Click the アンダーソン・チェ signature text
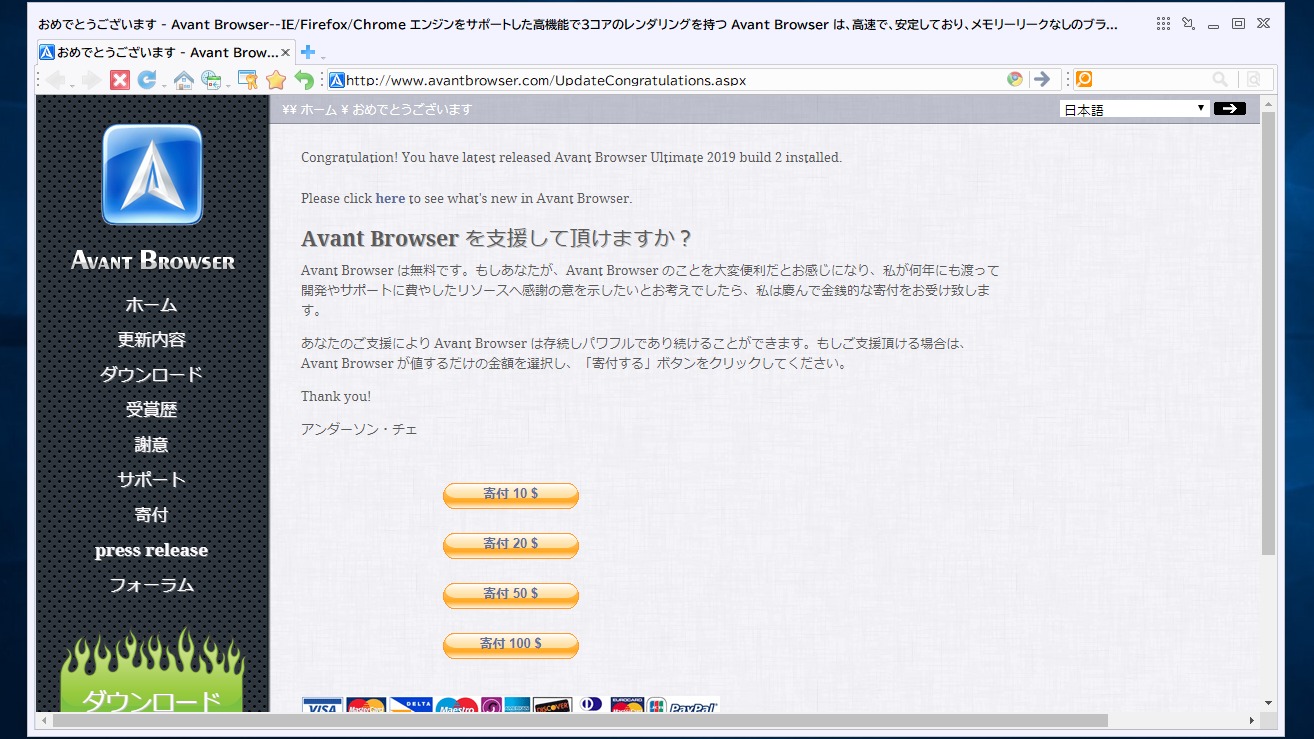This screenshot has width=1314, height=739. [359, 429]
